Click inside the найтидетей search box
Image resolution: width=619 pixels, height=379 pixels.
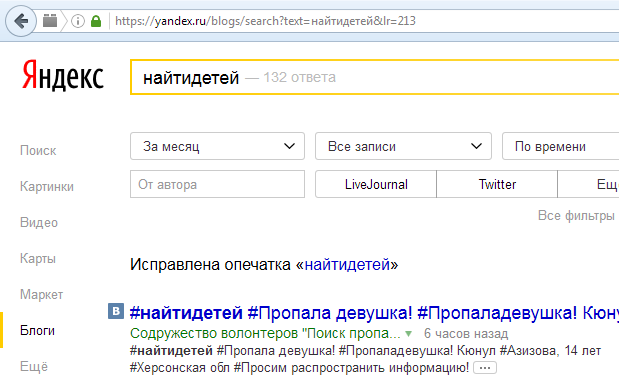(375, 77)
